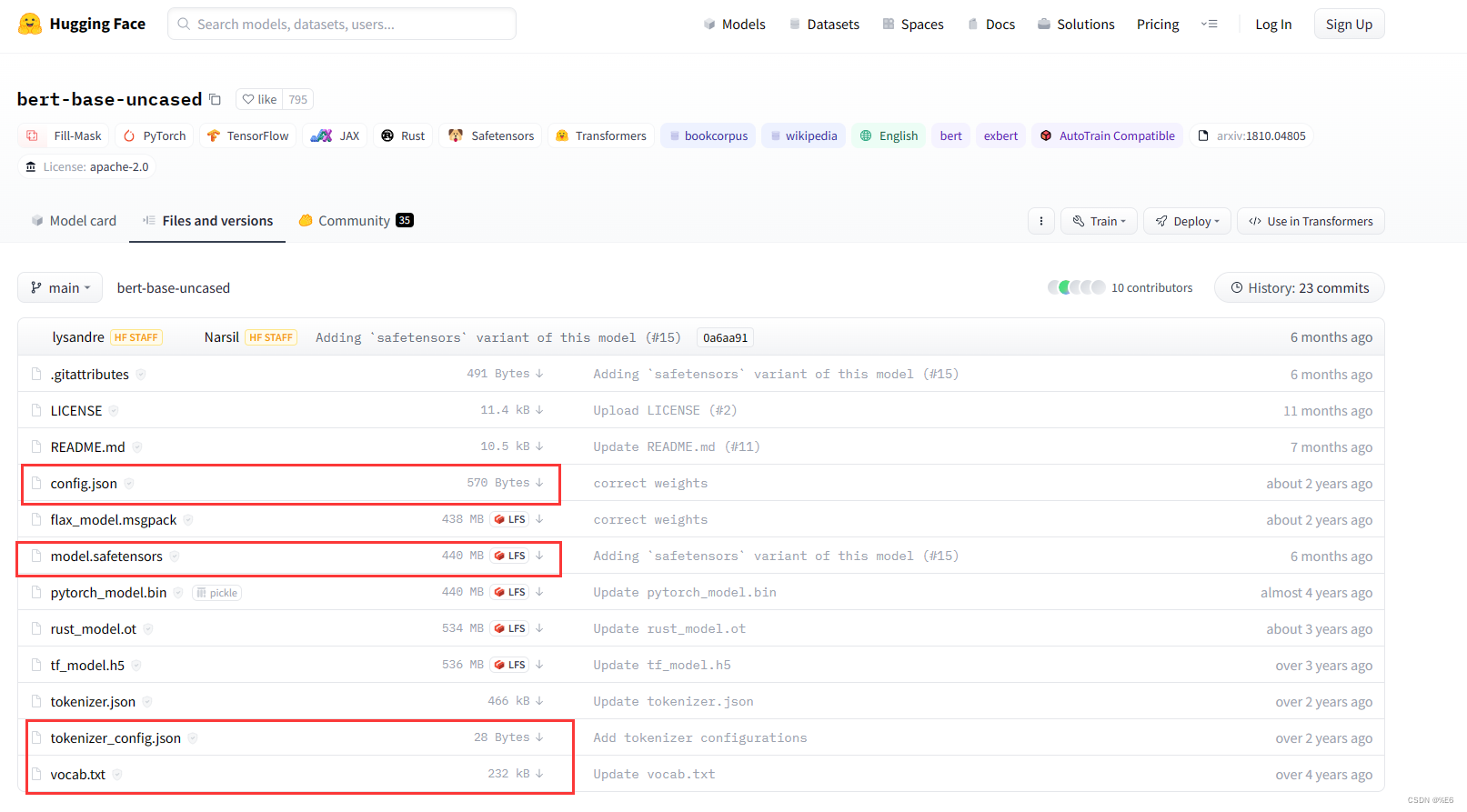Download model.safetensors with arrow icon

(539, 556)
